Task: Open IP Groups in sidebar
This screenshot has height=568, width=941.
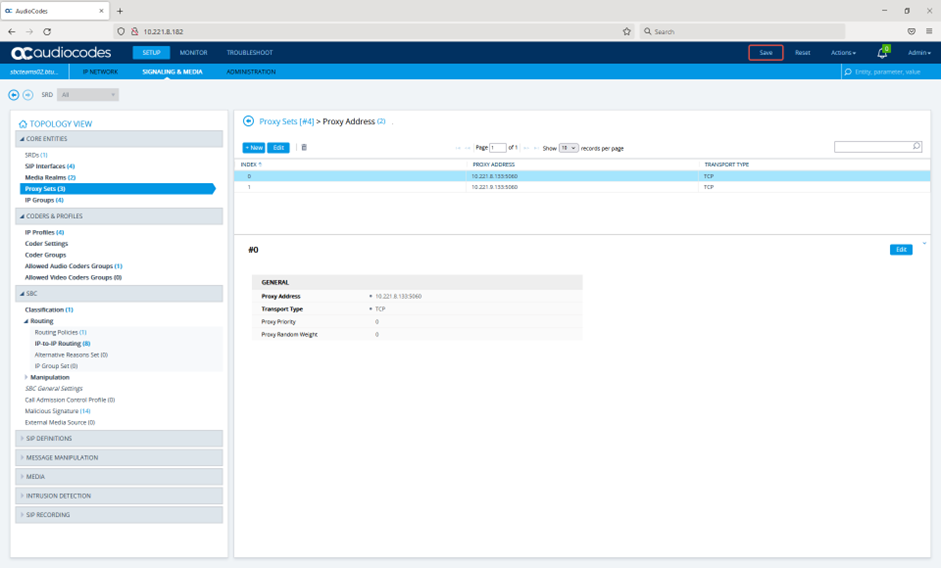Action: (44, 200)
